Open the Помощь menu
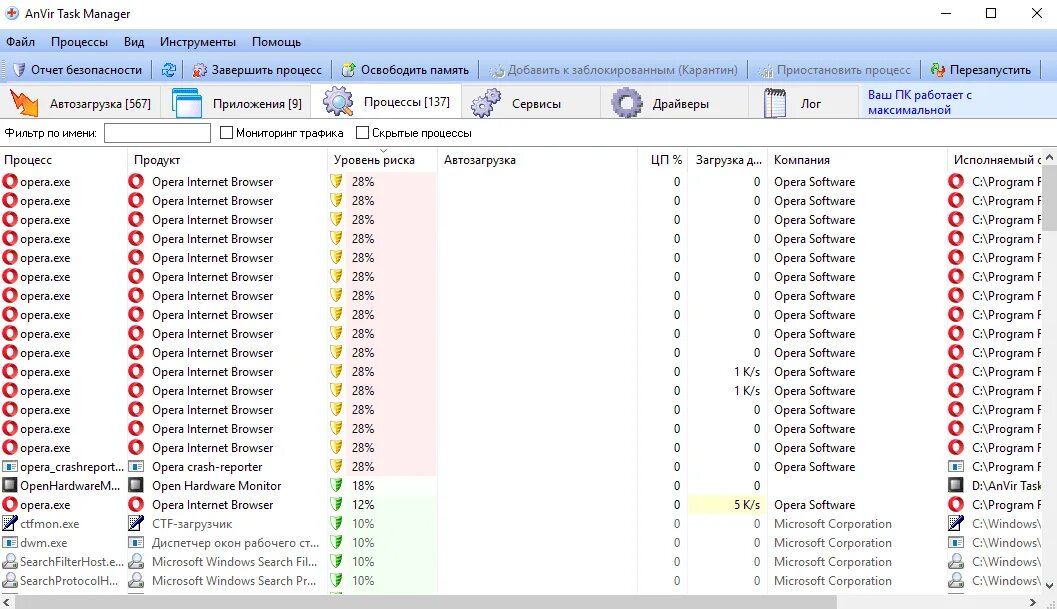Image resolution: width=1057 pixels, height=609 pixels. coord(276,42)
